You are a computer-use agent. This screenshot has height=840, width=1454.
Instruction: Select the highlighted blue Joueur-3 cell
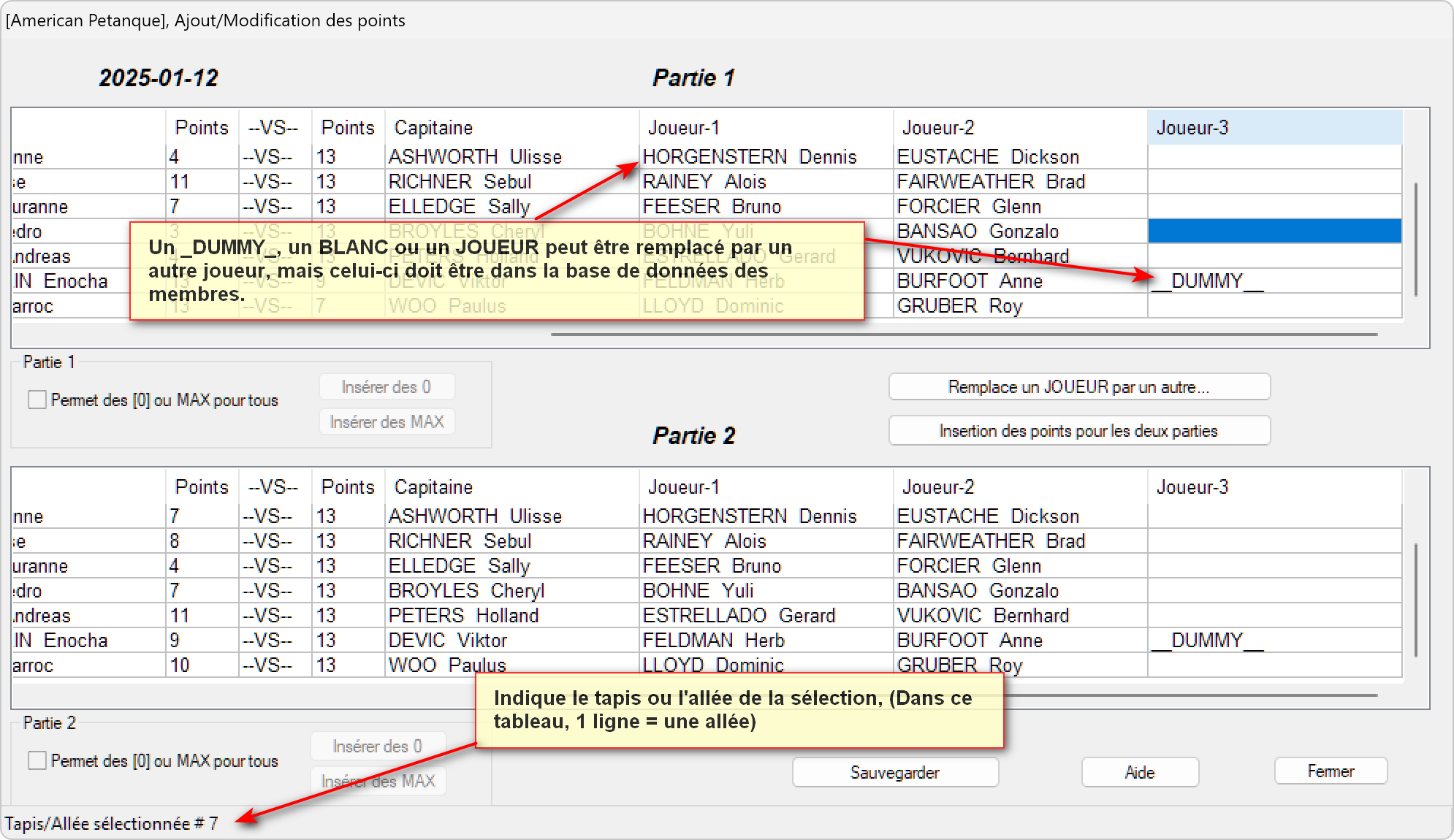click(1274, 232)
